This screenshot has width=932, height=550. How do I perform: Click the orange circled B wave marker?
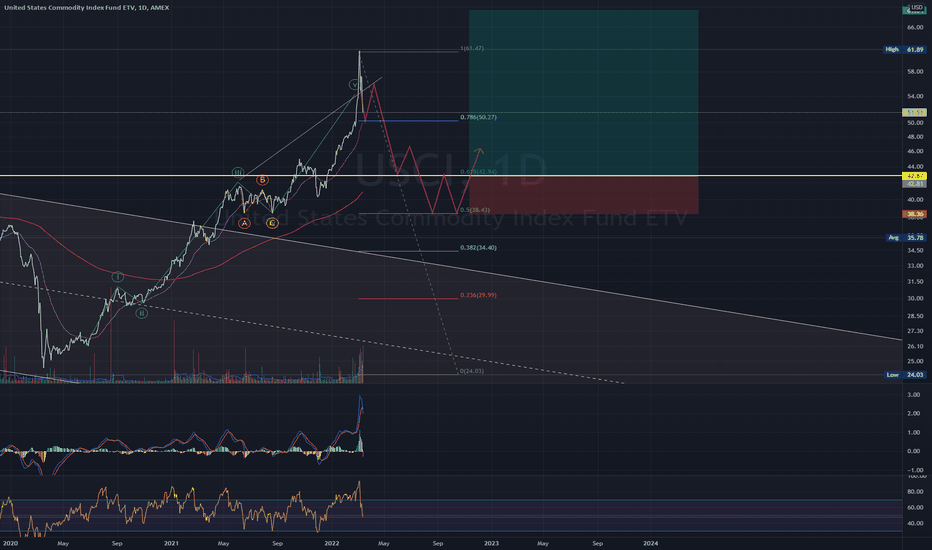(262, 180)
